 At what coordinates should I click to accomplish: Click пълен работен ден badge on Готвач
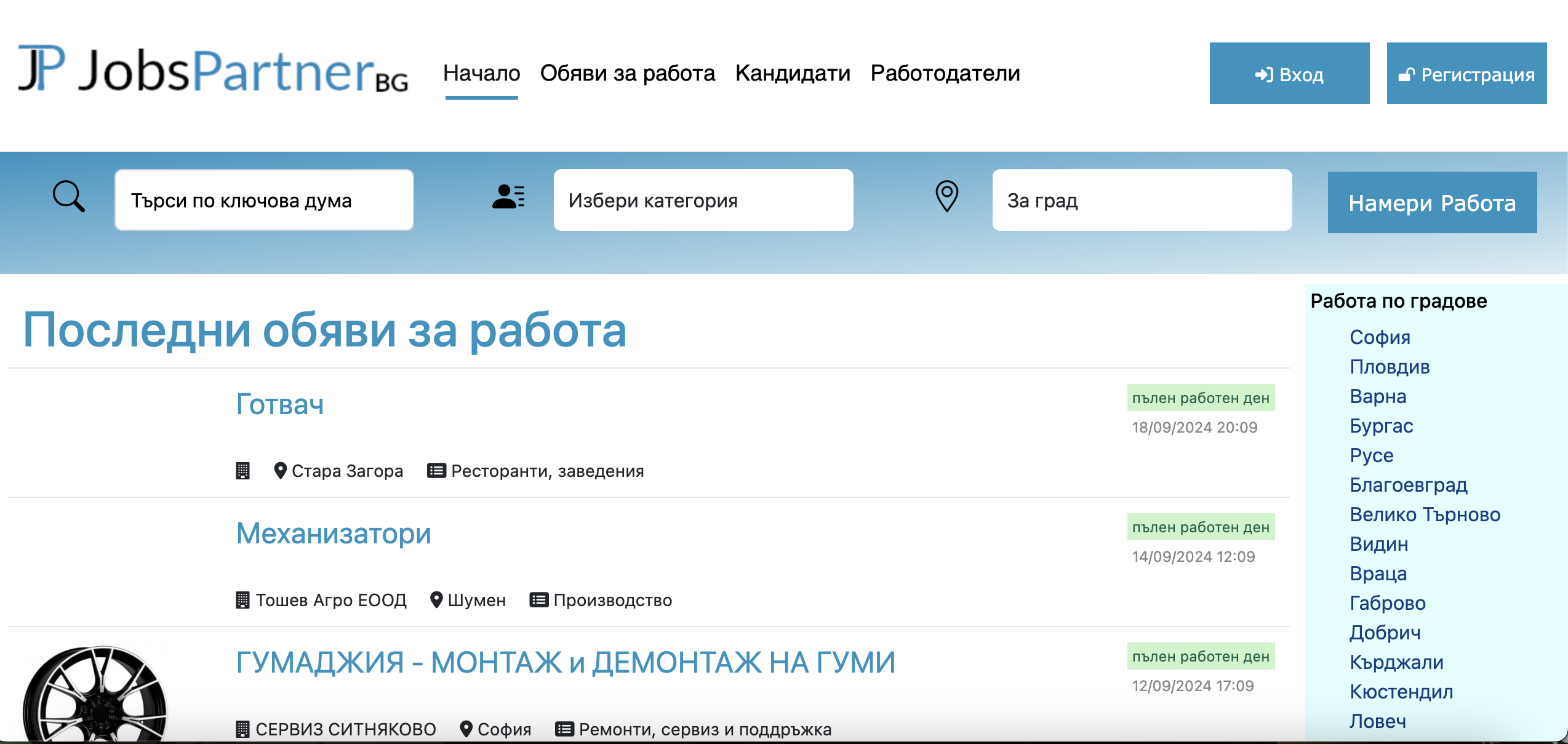tap(1201, 398)
